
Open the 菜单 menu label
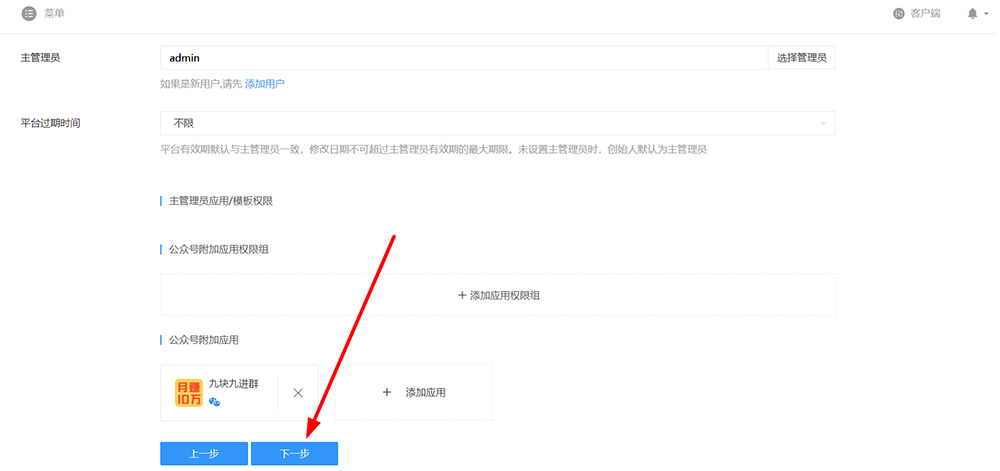point(55,13)
